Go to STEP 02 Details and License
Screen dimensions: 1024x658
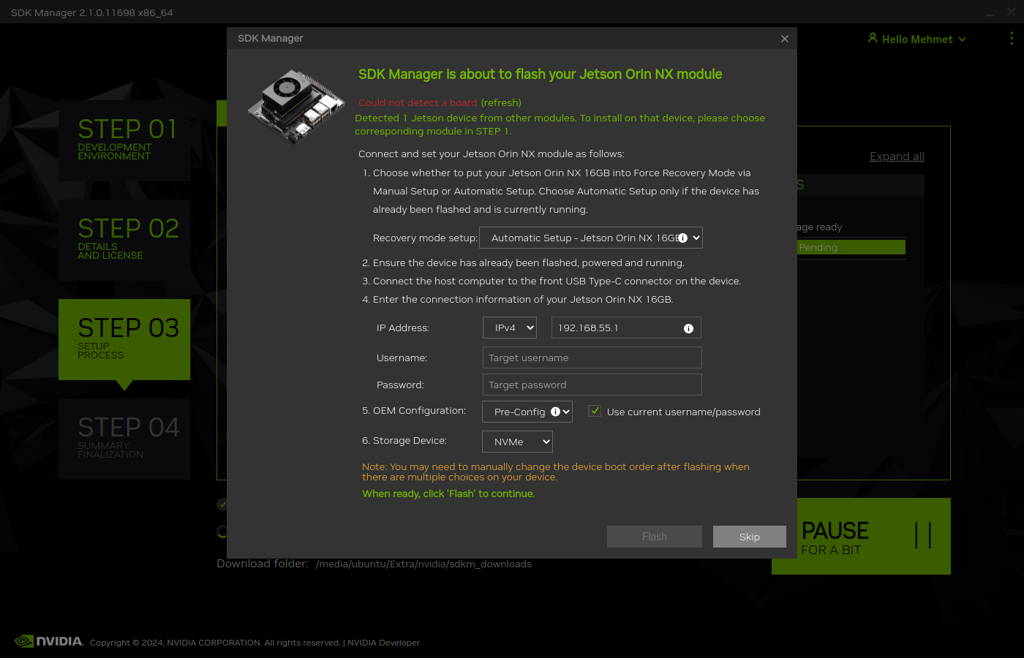tap(125, 240)
